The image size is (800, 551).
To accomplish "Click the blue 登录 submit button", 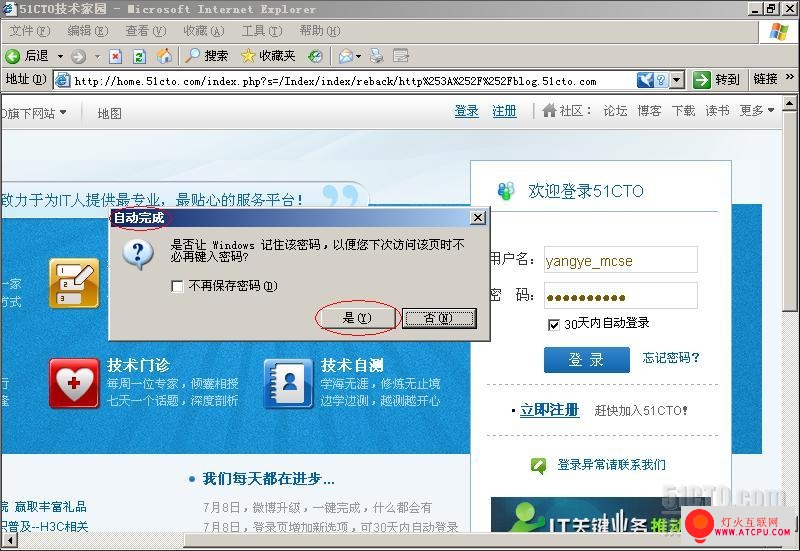I will [587, 360].
